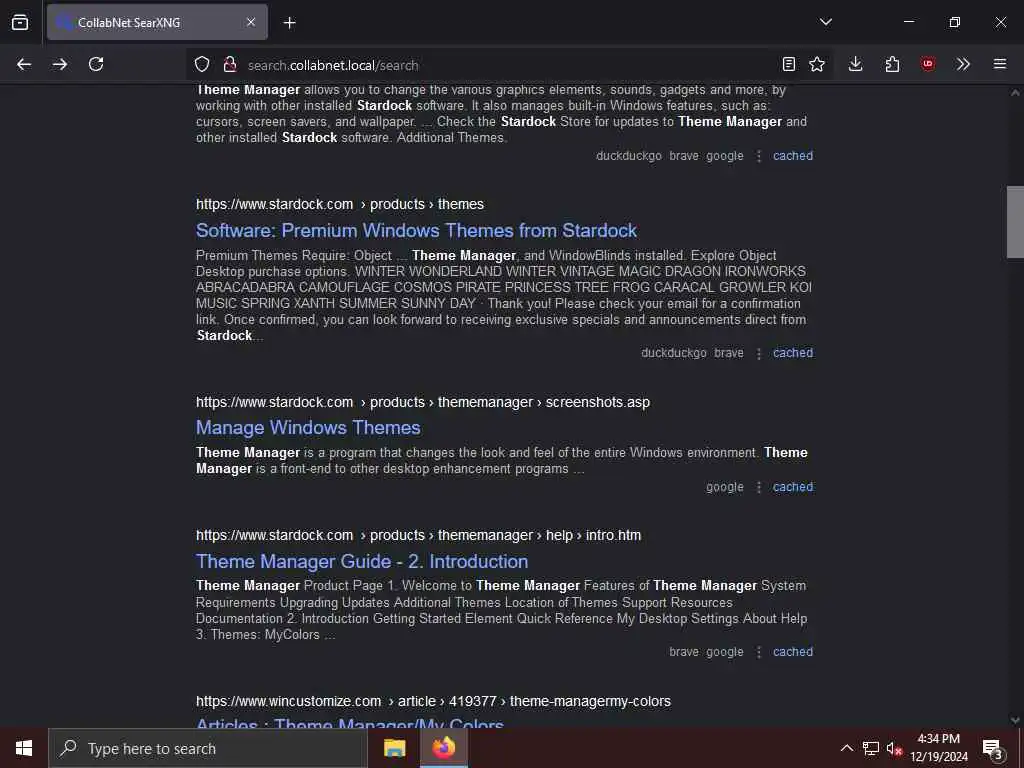Click the wincustomize.com article URL
The width and height of the screenshot is (1024, 768).
pyautogui.click(x=433, y=701)
